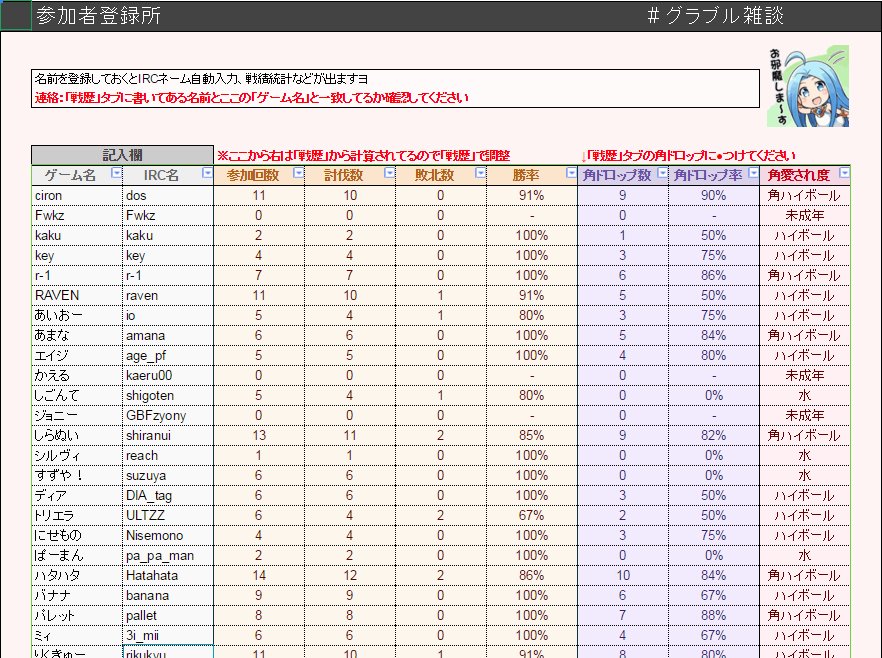Select 角ドロップ率 value 88% in パレット row
Viewport: 882px width, 658px height.
tap(714, 615)
